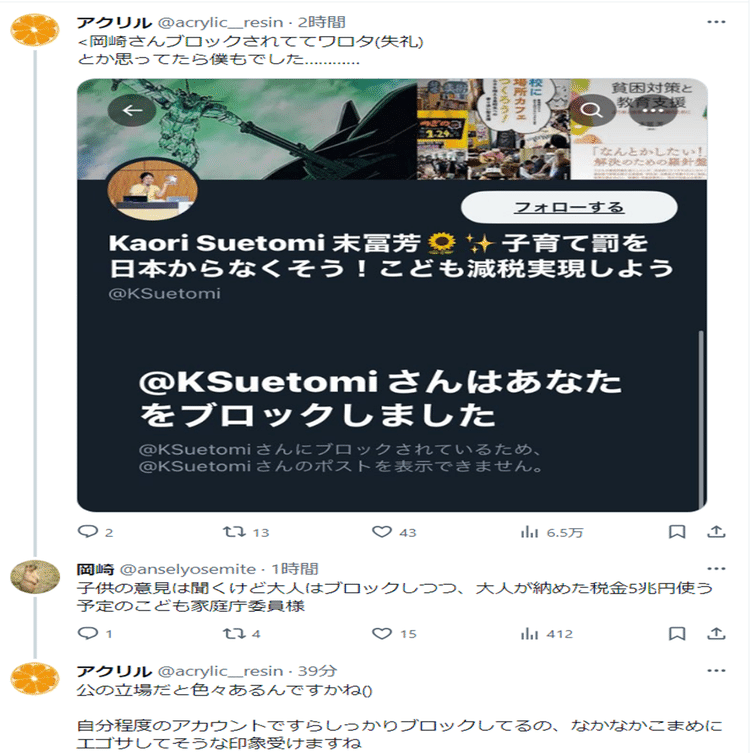753x753 pixels.
Task: Open more options menu on 岡崎's post
Action: pos(716,569)
